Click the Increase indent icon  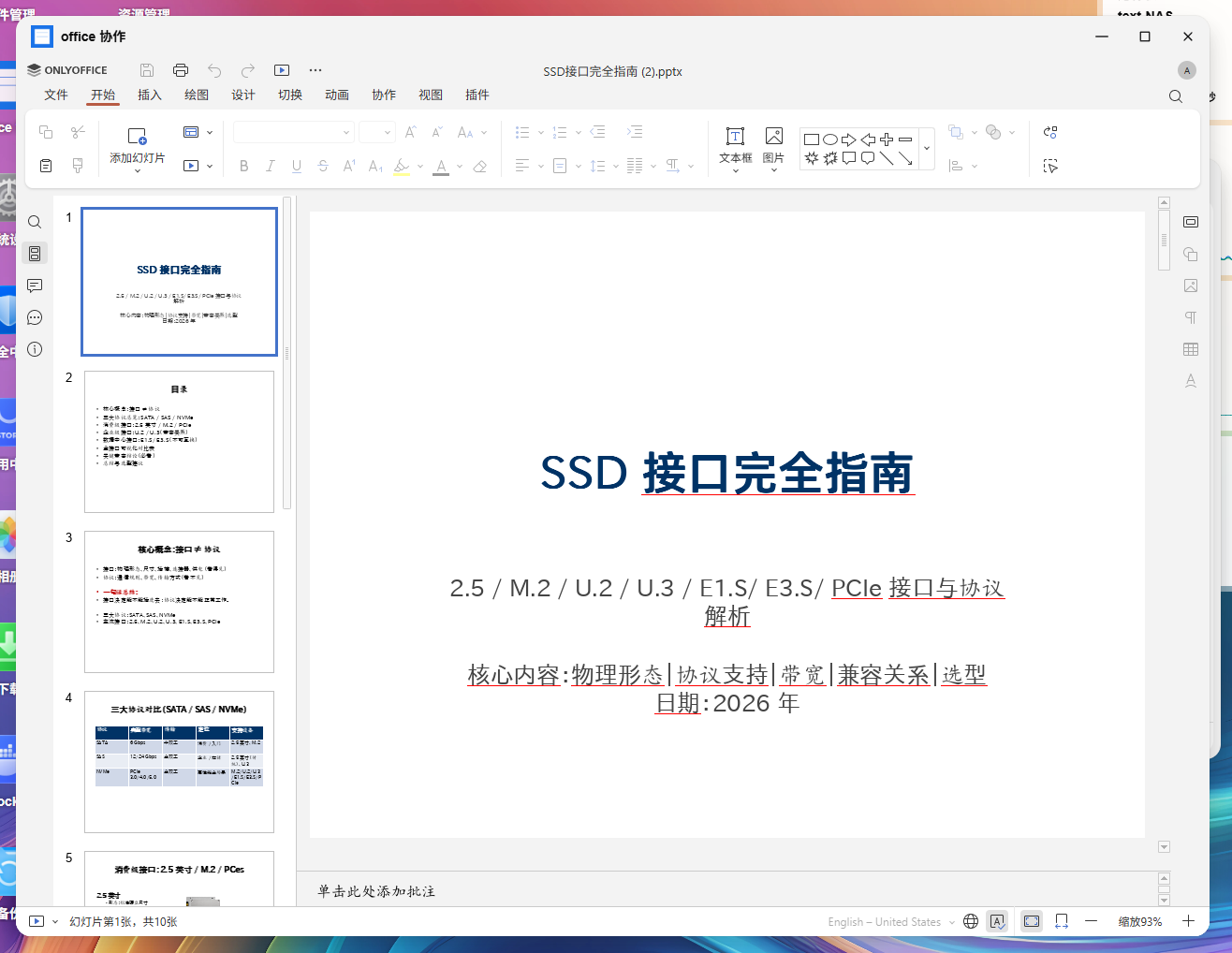635,132
